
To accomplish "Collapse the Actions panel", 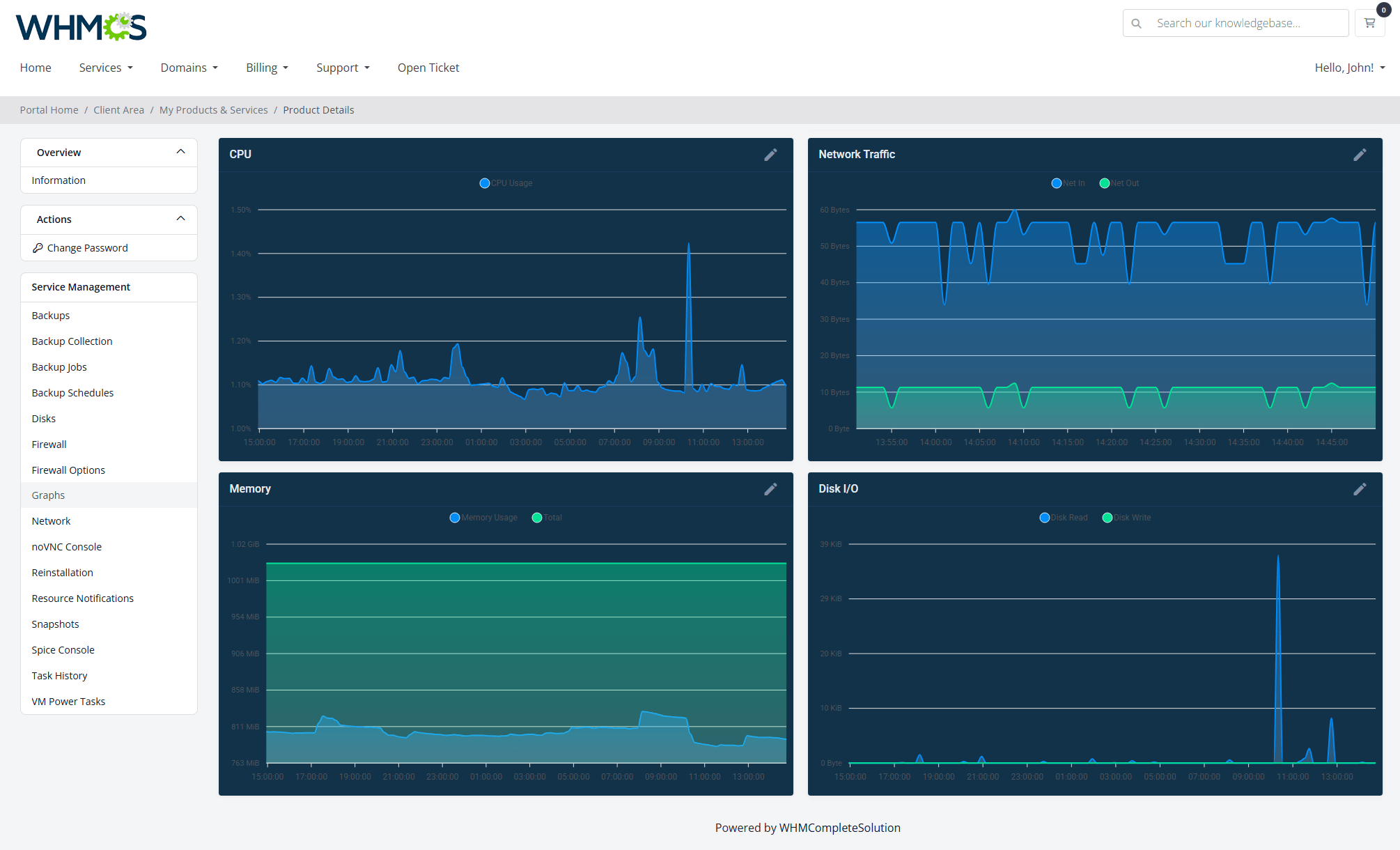I will tap(181, 219).
